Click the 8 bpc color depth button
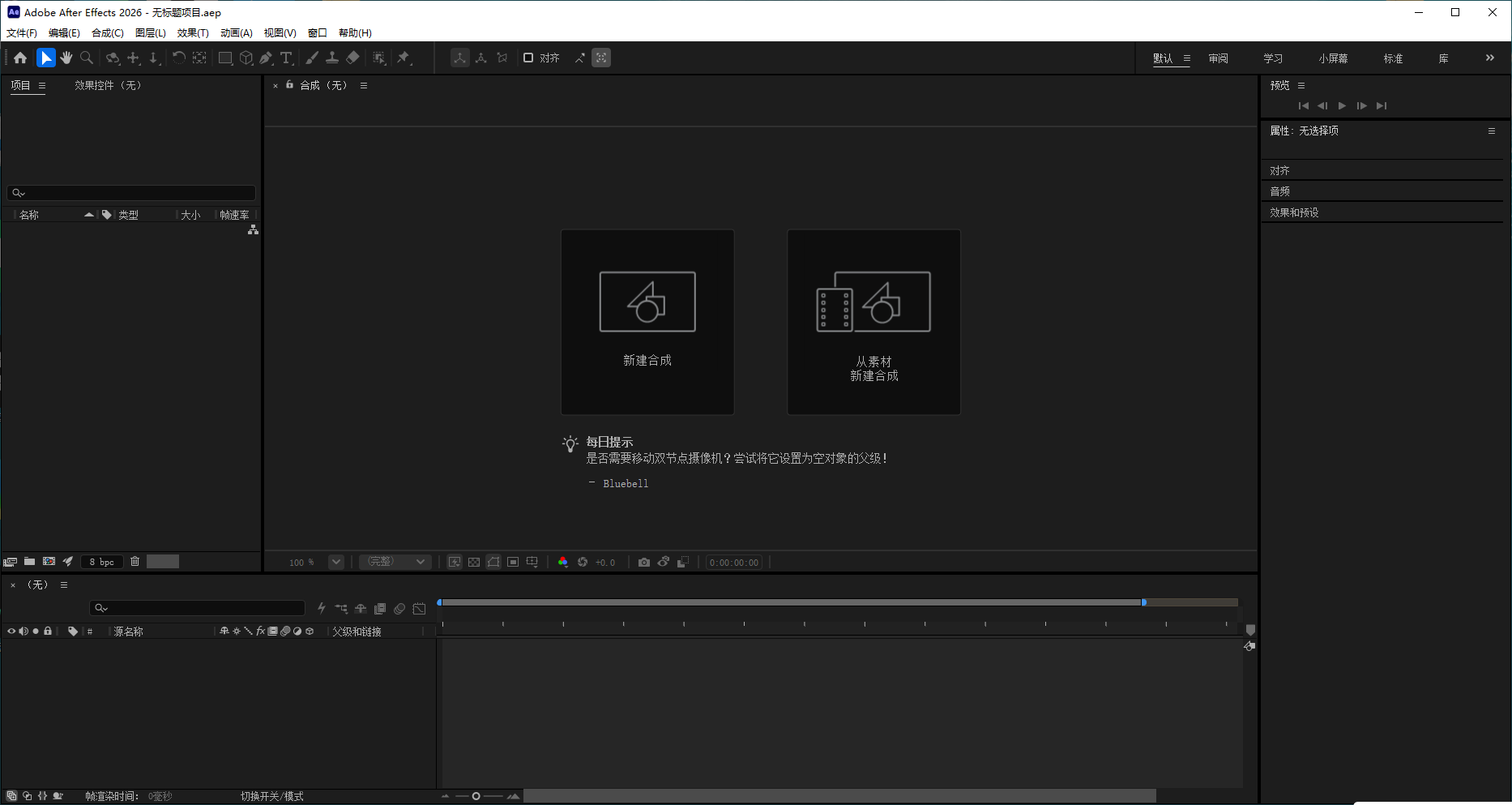The image size is (1512, 805). [102, 562]
